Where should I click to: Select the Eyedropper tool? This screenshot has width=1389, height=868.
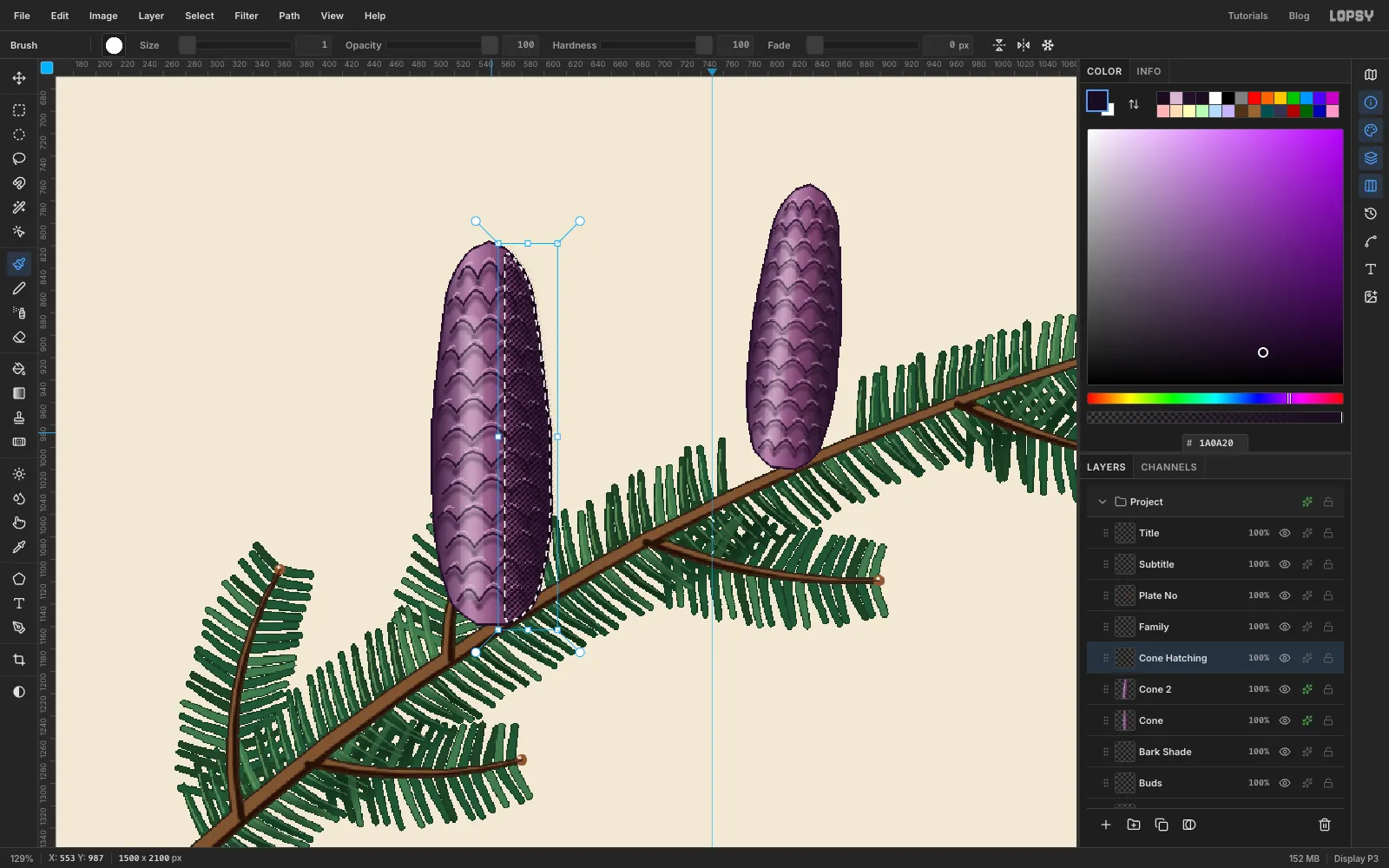pos(19,547)
